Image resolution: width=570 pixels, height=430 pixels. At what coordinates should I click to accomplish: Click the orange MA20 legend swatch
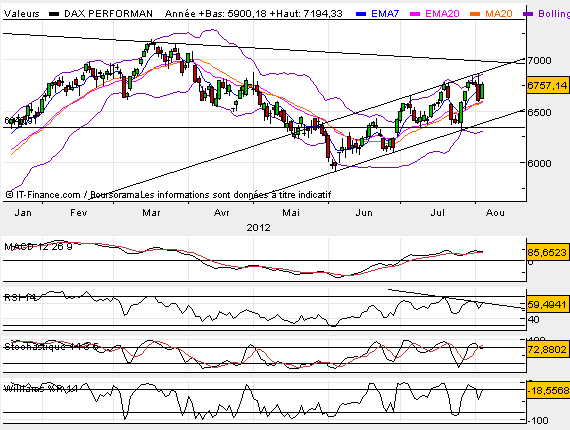475,14
